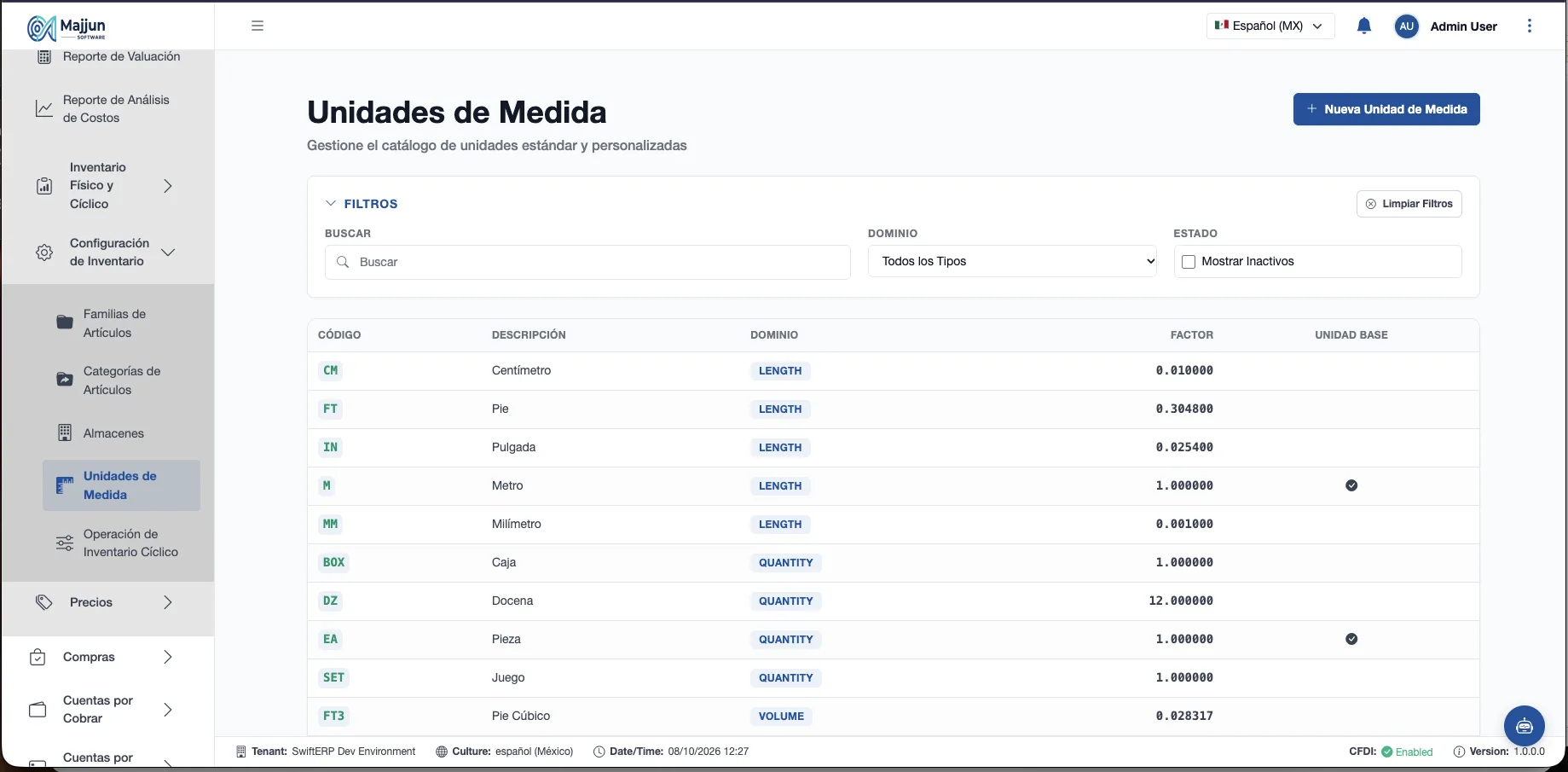Click the VOLUME badge for Pie Cúbico
Viewport: 1568px width, 772px height.
tap(781, 716)
